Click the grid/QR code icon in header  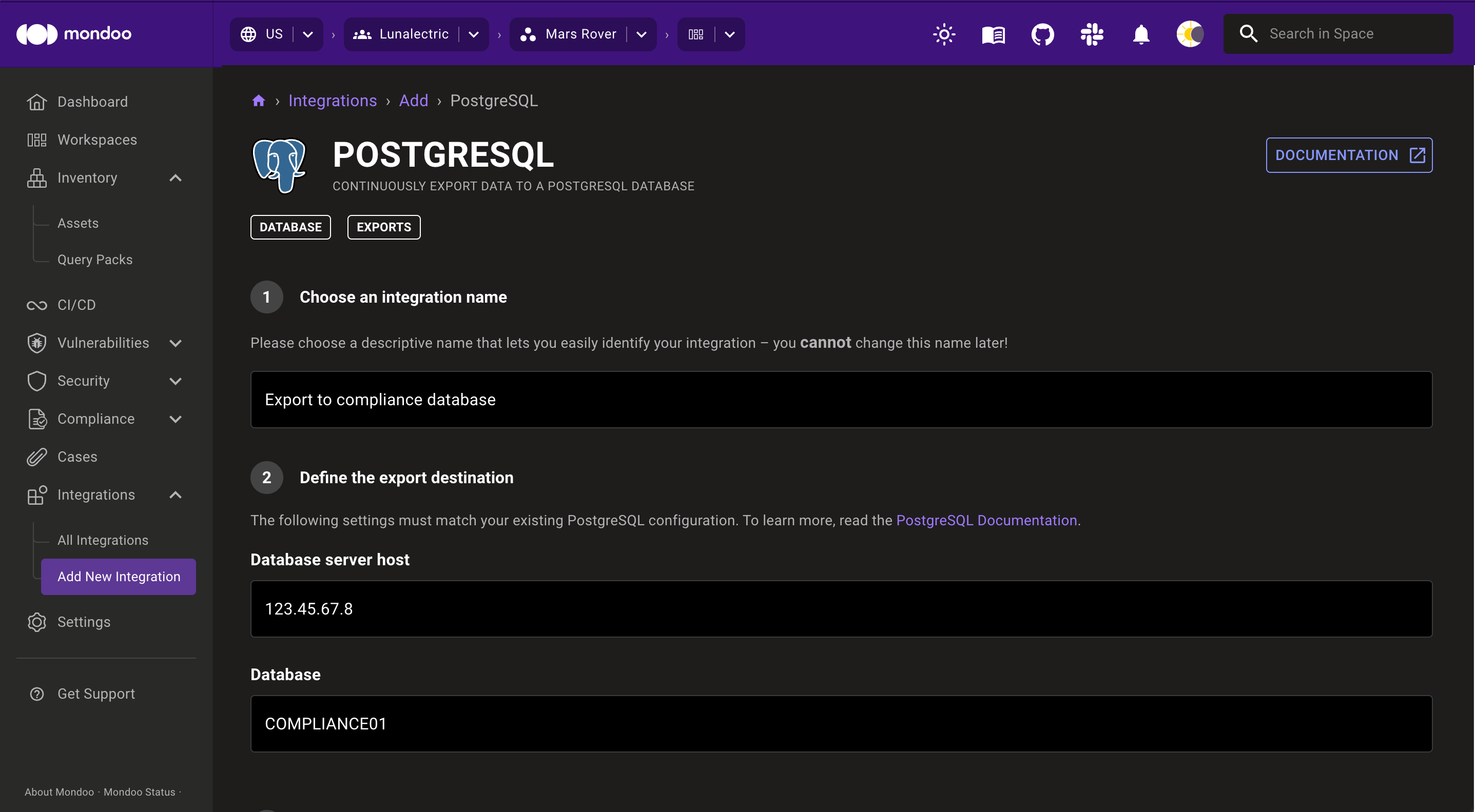[696, 34]
